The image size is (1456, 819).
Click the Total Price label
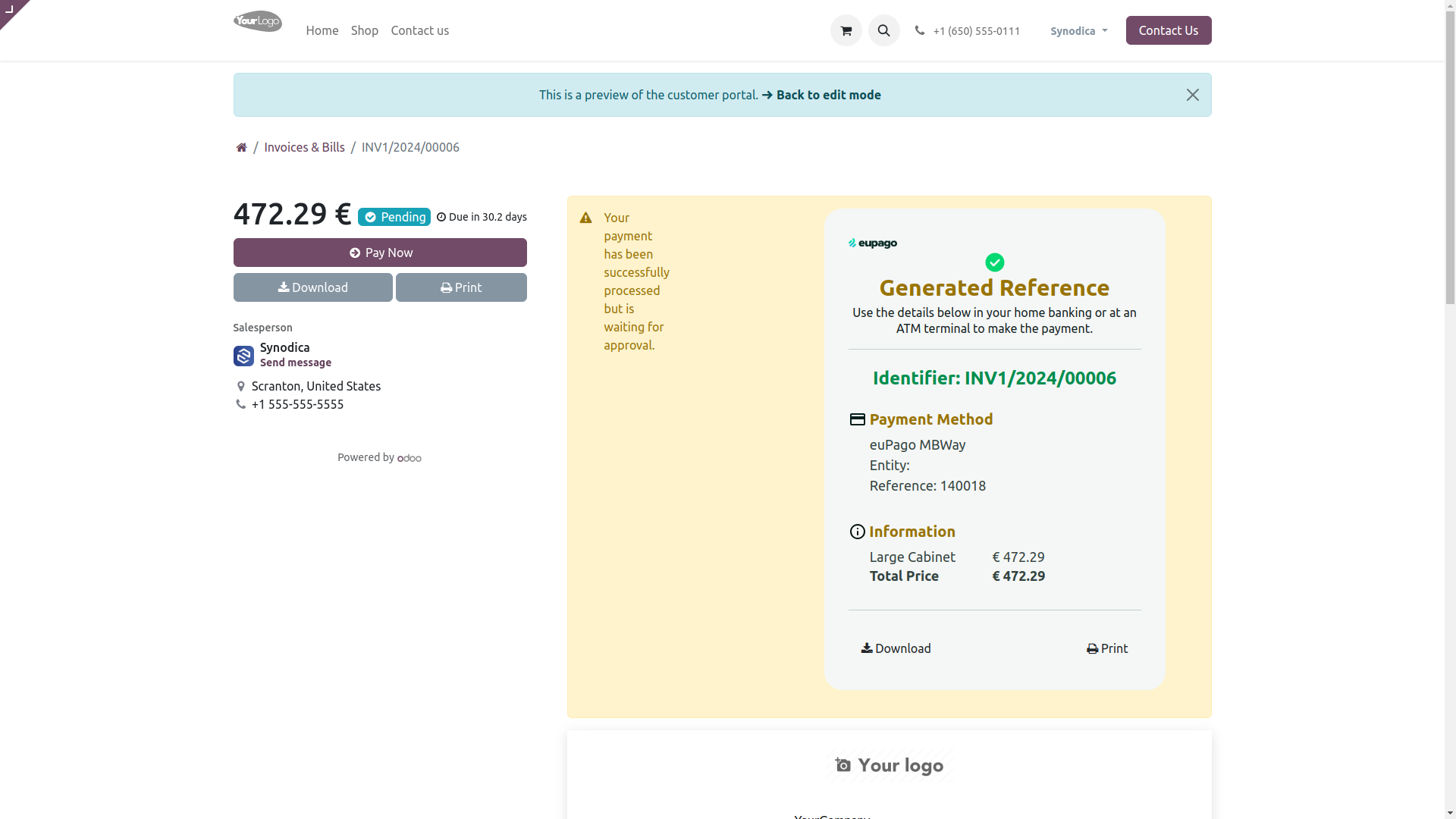[x=904, y=576]
